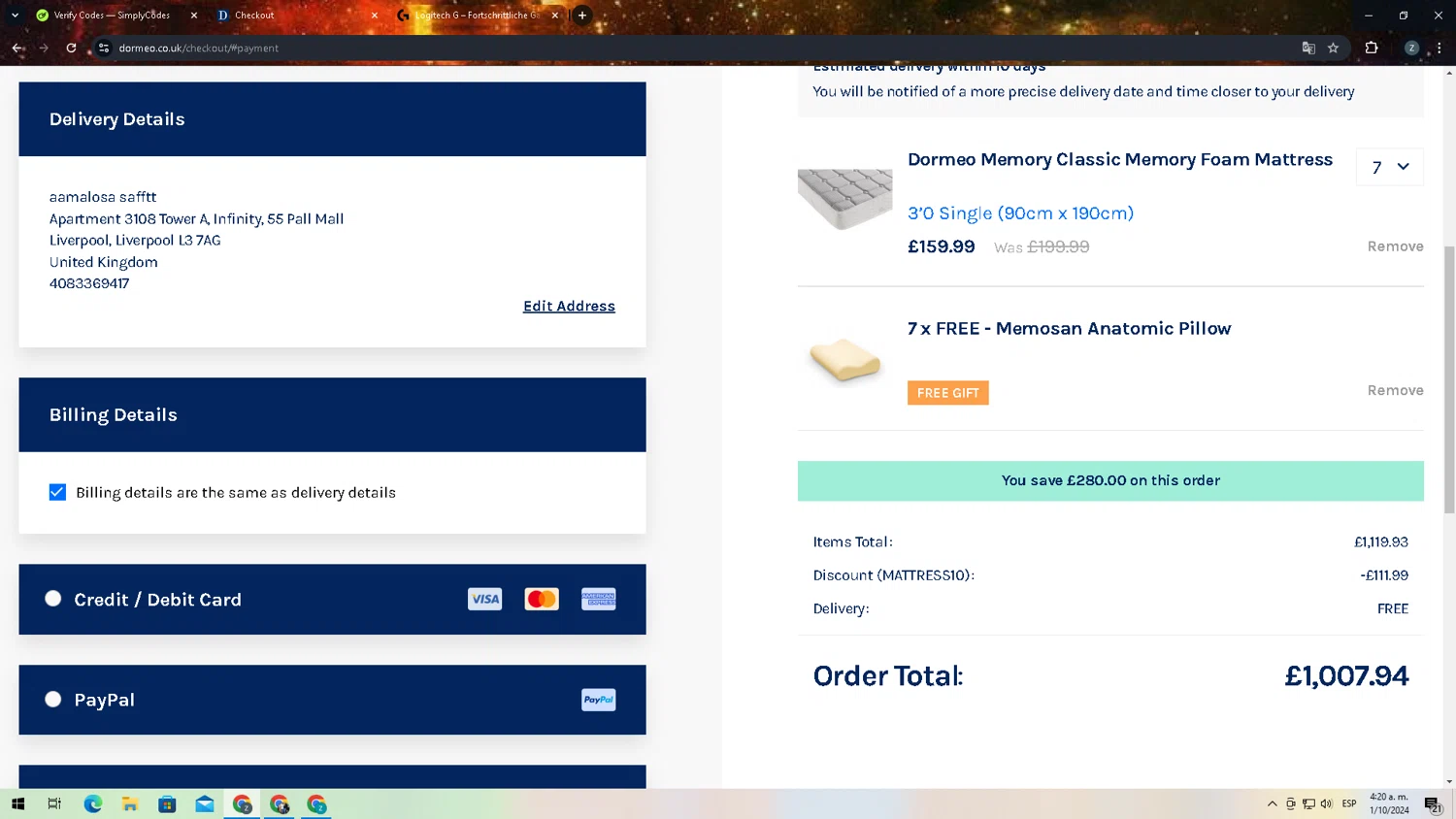This screenshot has width=1456, height=819.
Task: Click the PayPal logo icon
Action: [x=599, y=700]
